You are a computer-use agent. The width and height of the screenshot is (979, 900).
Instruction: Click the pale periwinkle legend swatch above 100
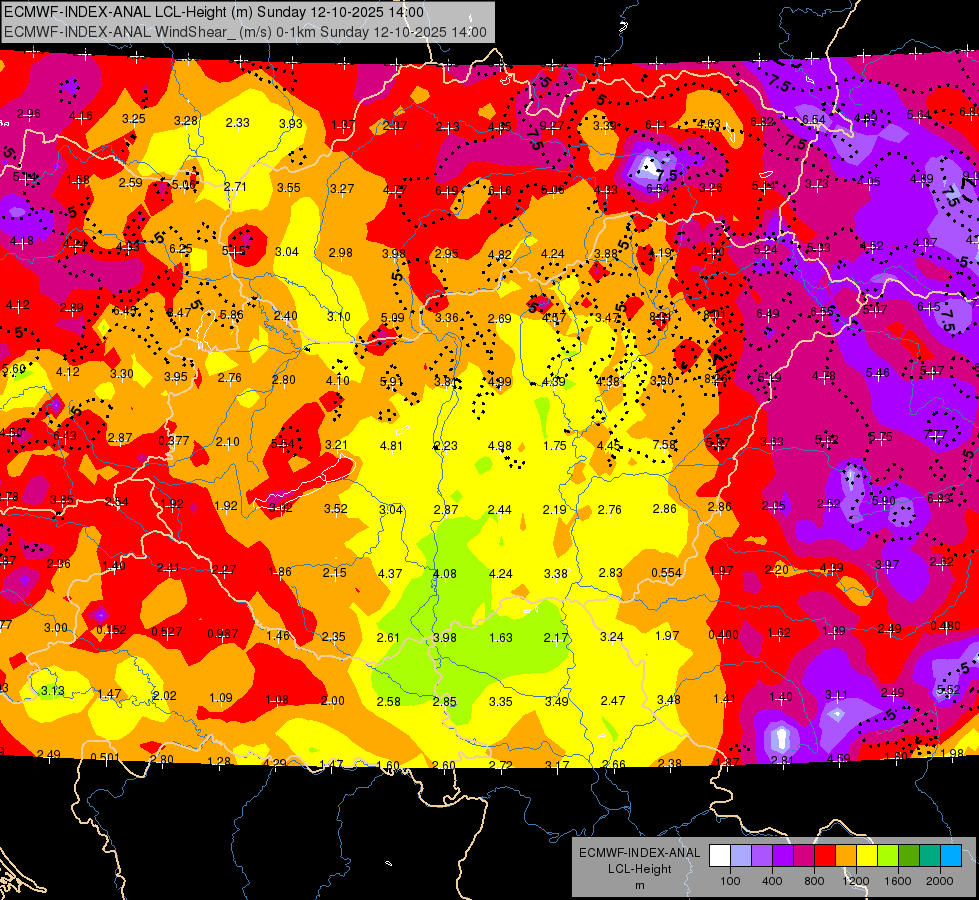click(x=741, y=856)
